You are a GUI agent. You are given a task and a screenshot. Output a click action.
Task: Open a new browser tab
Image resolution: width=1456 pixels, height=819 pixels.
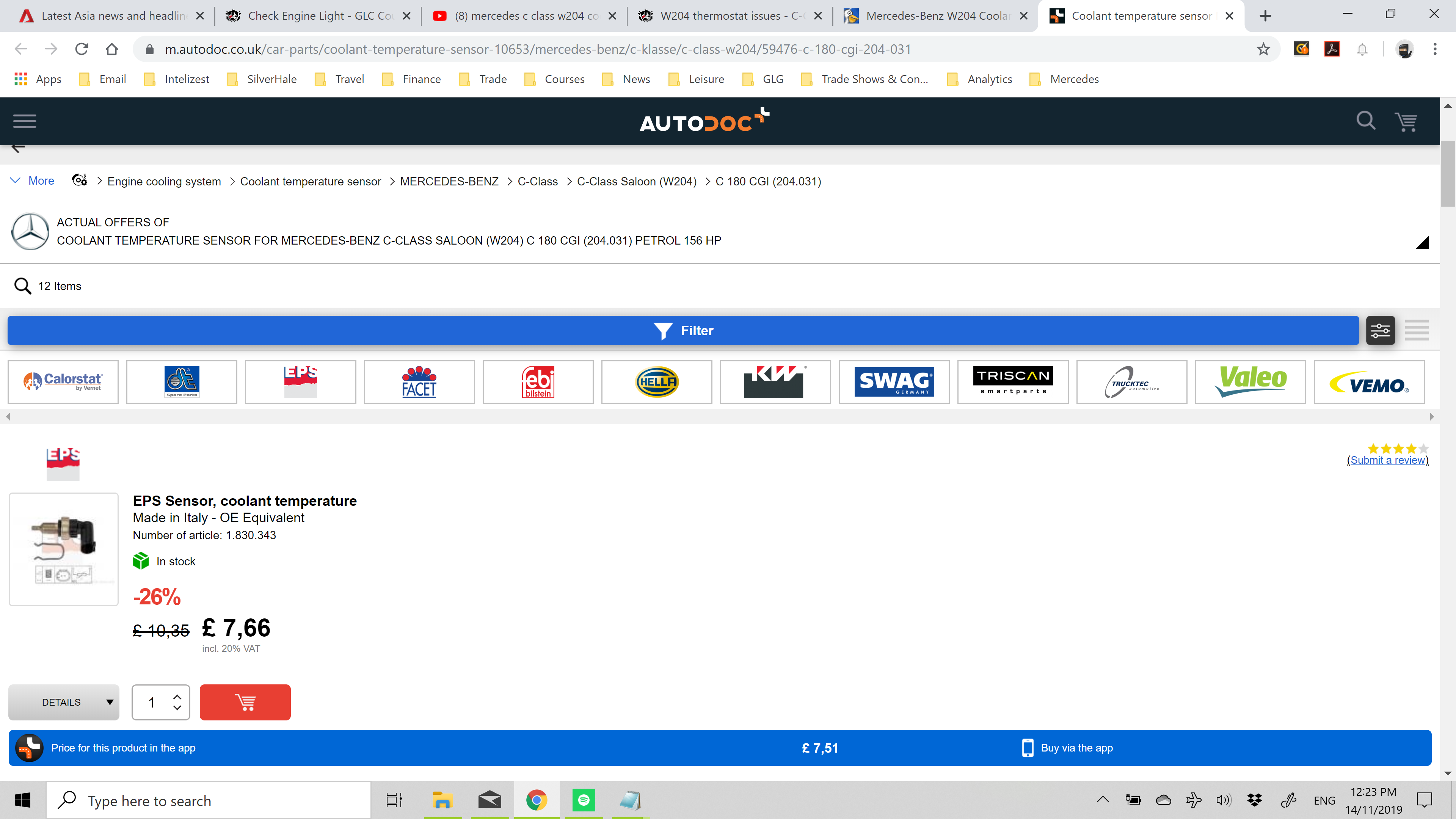coord(1266,16)
